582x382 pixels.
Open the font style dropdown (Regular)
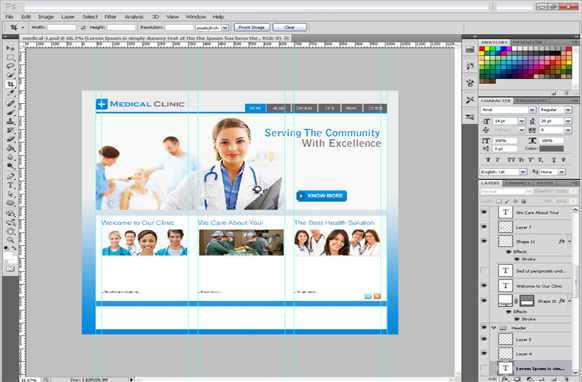point(568,110)
